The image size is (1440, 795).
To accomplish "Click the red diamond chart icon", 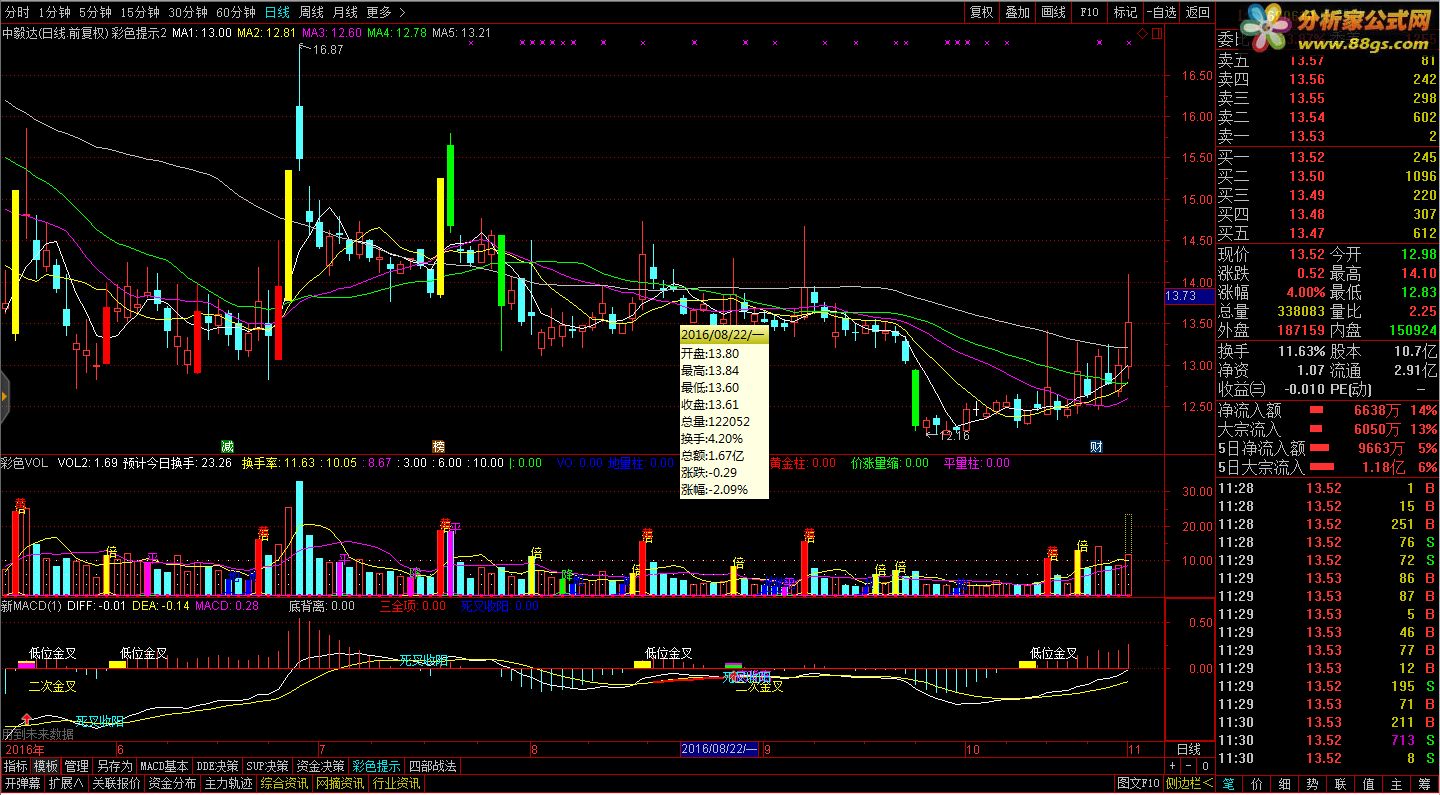I will tap(1143, 33).
